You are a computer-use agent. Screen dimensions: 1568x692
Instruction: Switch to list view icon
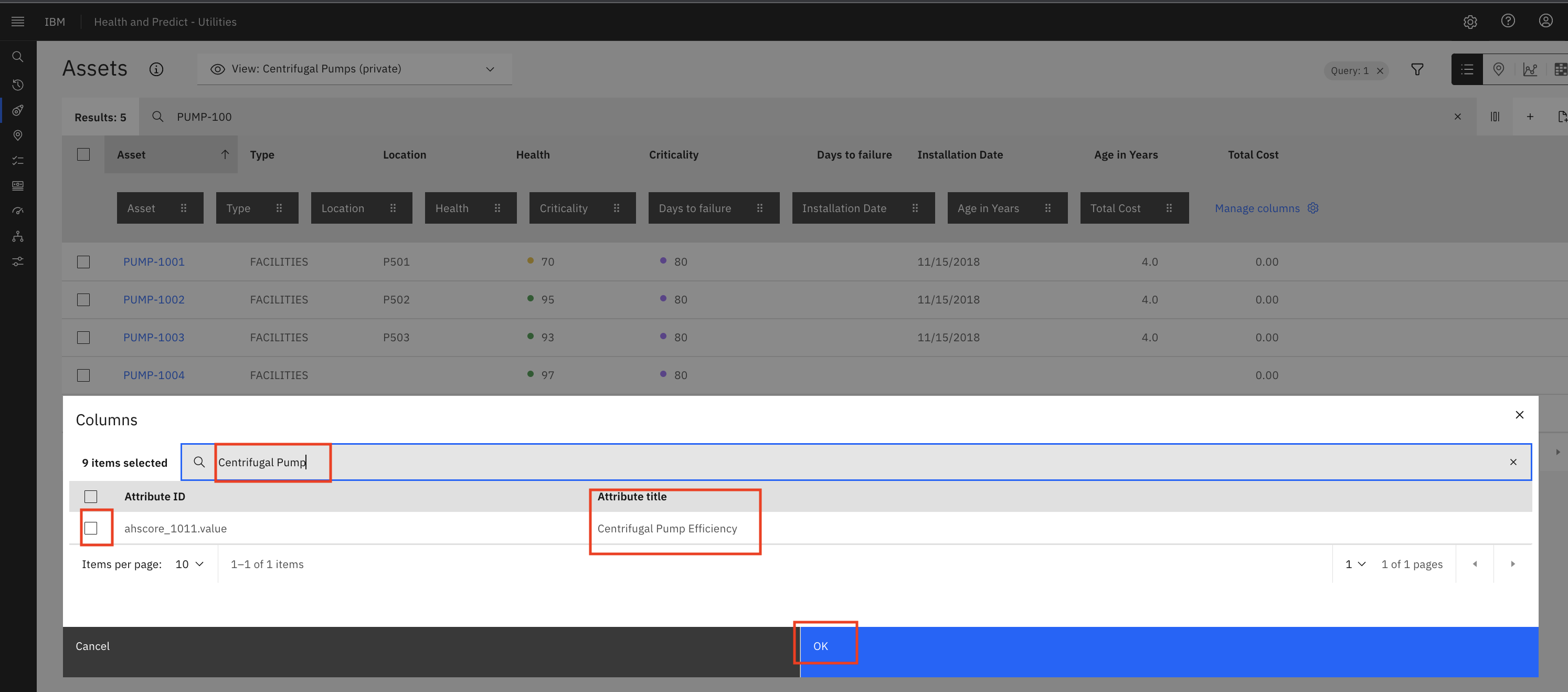tap(1467, 69)
